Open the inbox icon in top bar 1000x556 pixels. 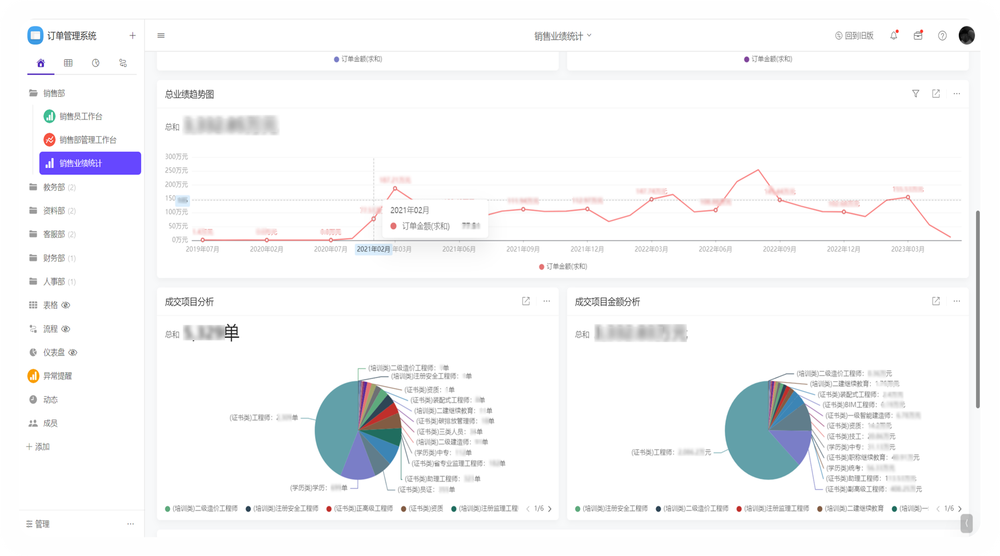(x=918, y=35)
